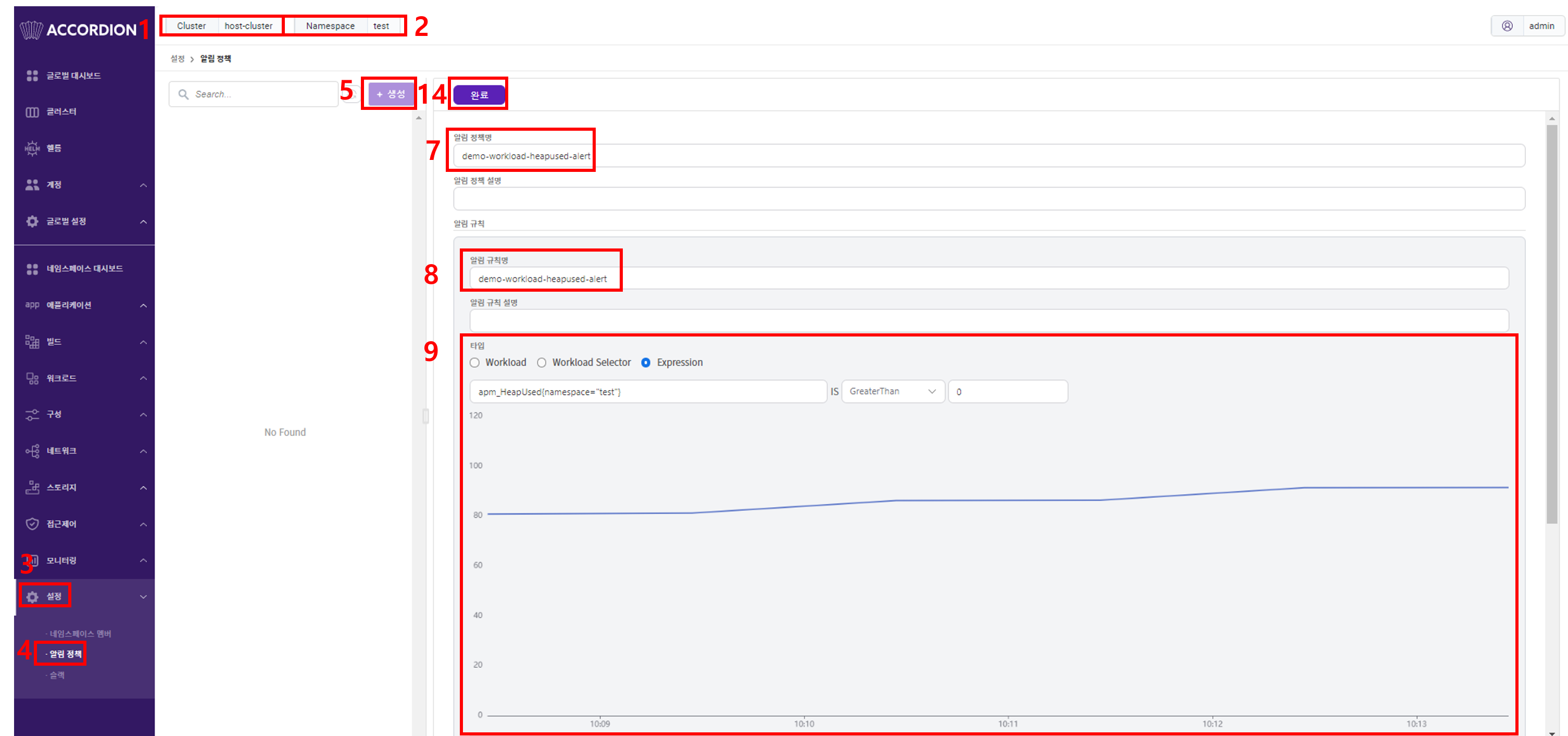The height and width of the screenshot is (736, 1568).
Task: Click the 설정 breadcrumb link
Action: tap(177, 58)
